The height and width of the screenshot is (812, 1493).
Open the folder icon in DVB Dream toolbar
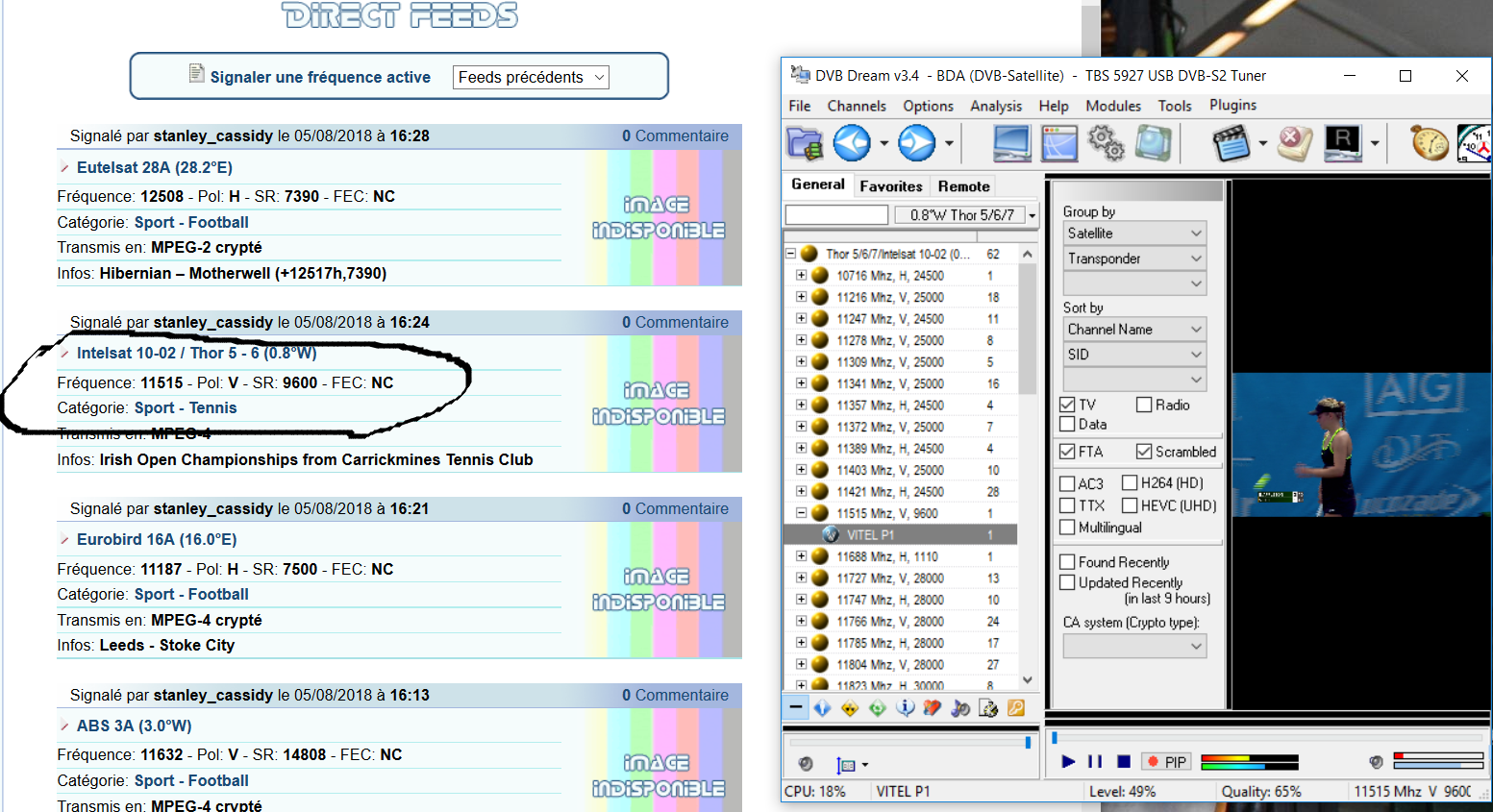[x=805, y=143]
